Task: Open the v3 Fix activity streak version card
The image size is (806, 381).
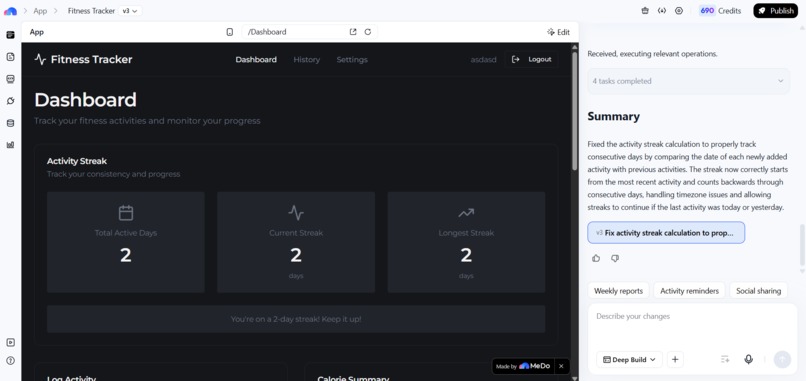Action: click(x=666, y=232)
